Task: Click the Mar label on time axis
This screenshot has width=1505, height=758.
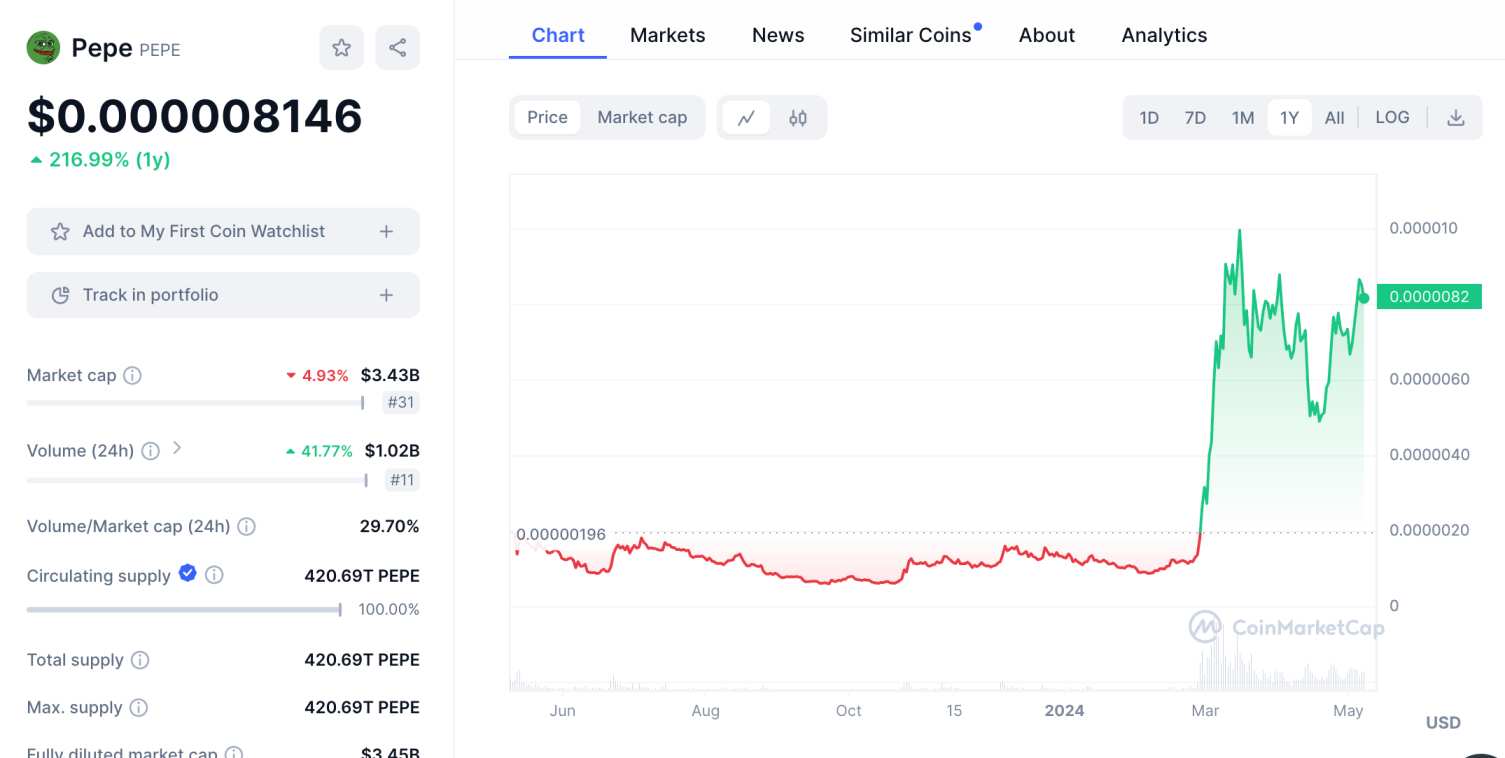Action: (1205, 711)
